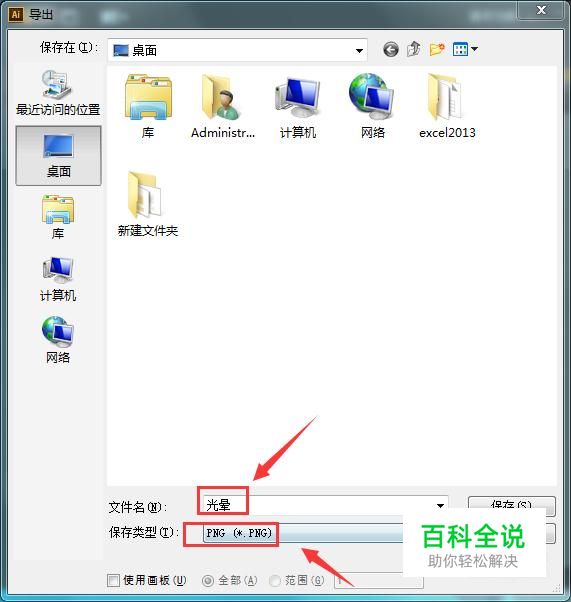Select the 范围 radio button

click(x=275, y=580)
